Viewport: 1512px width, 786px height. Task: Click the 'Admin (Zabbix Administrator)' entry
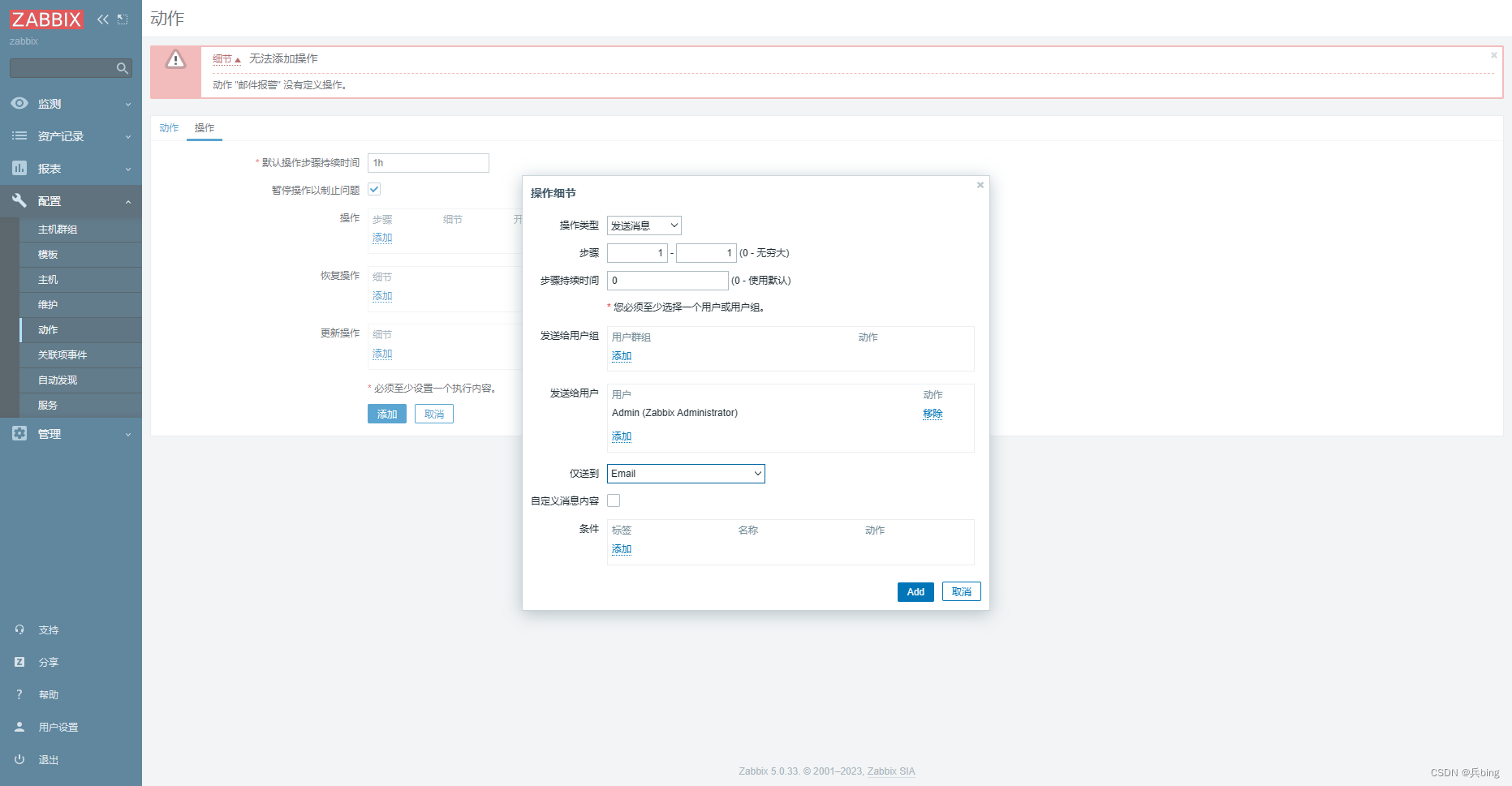[x=674, y=413]
